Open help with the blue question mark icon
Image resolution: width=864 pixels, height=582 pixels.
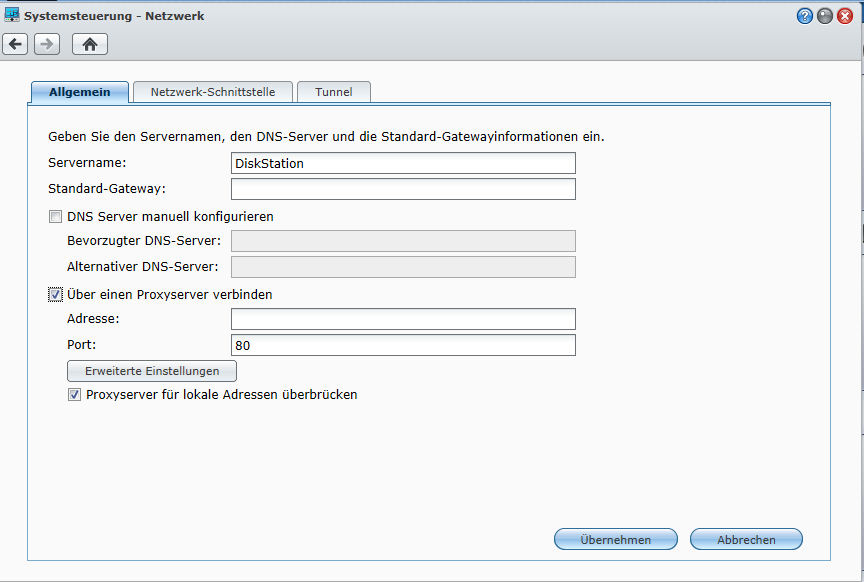tap(805, 16)
